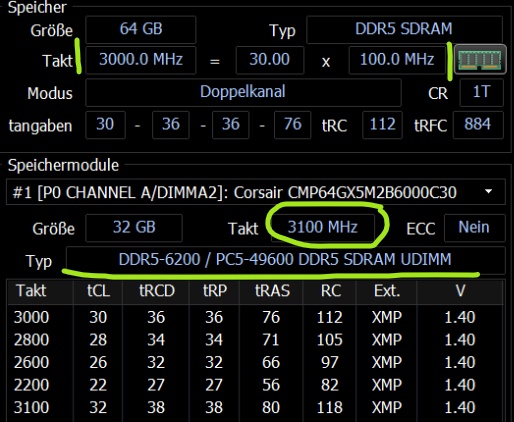Click tCL value '28' in the 2800 row
Screen dimensions: 514x422
click(98, 340)
